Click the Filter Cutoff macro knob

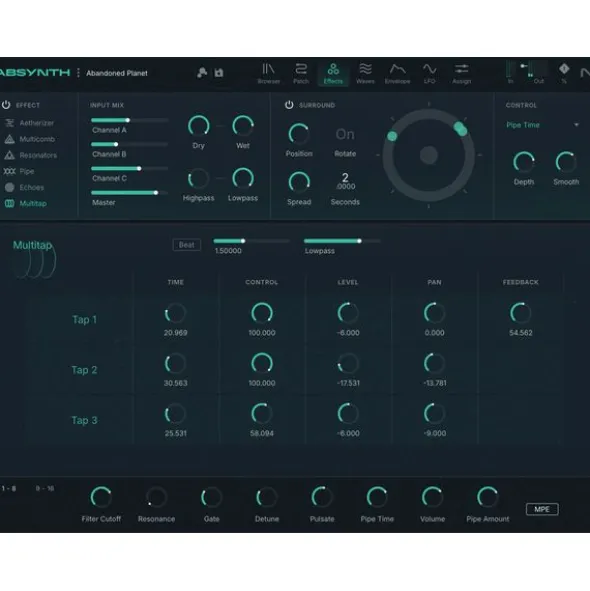101,497
